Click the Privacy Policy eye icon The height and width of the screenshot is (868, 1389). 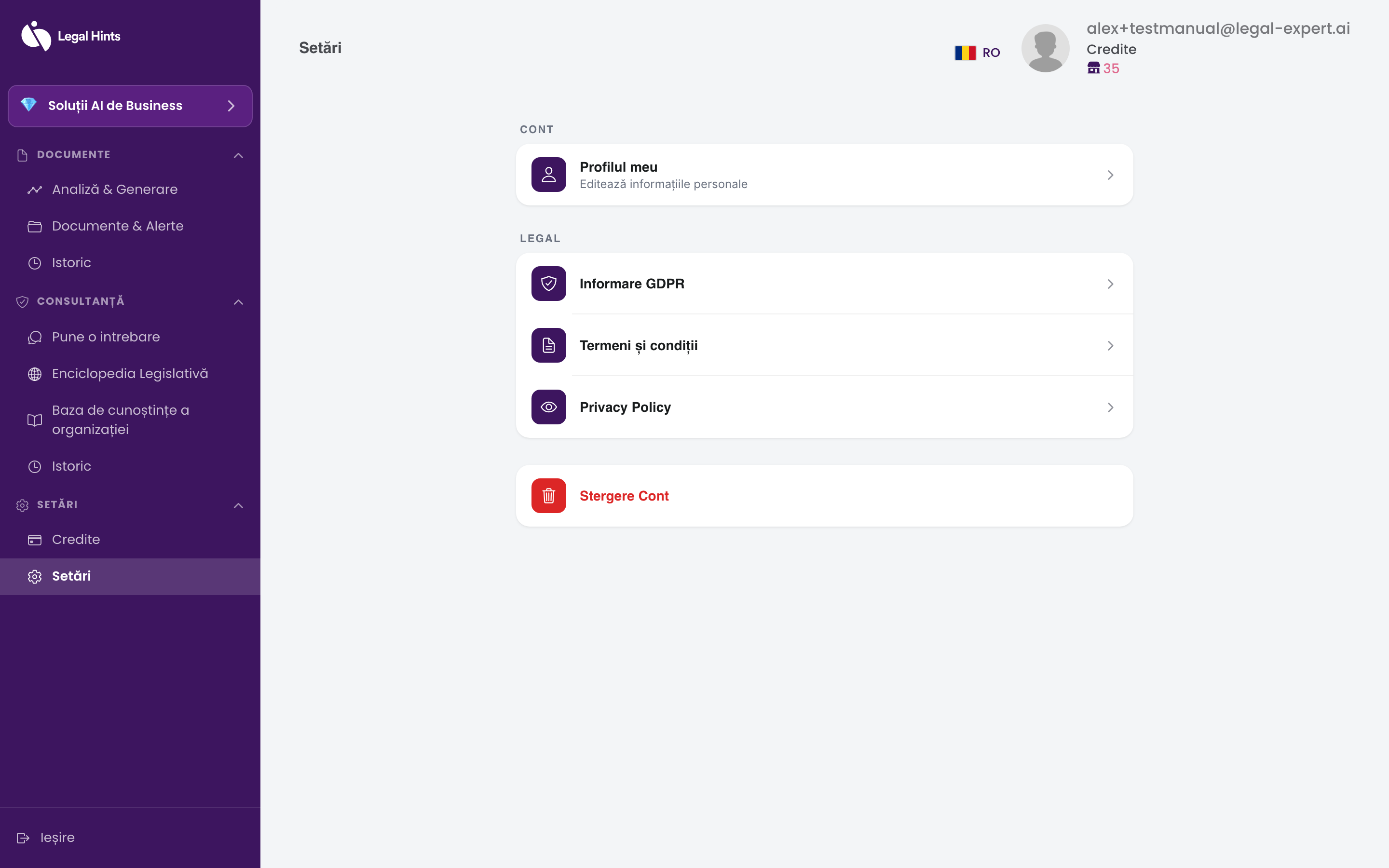tap(549, 407)
